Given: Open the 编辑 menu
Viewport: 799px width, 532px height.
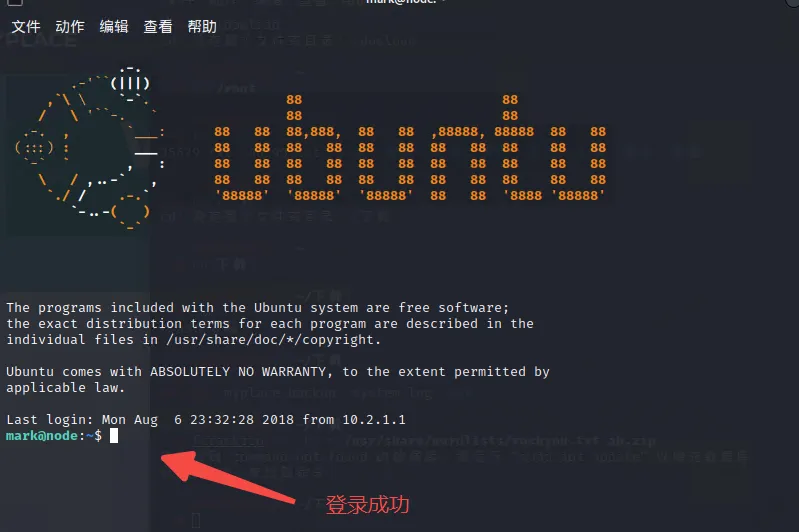Looking at the screenshot, I should click(x=114, y=26).
